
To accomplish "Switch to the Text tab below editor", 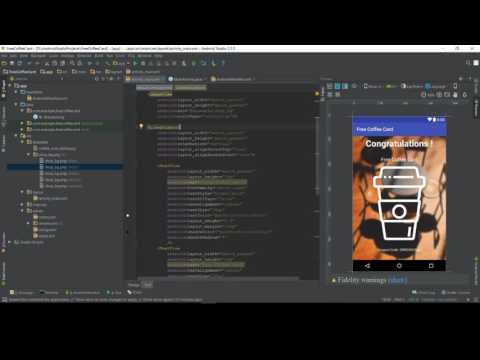I will pos(148,285).
